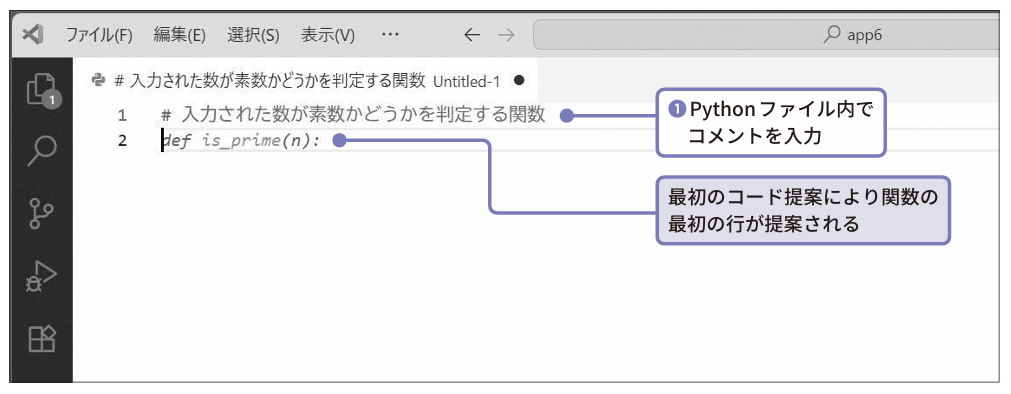Open the Extensions view
The height and width of the screenshot is (394, 1011).
point(43,339)
